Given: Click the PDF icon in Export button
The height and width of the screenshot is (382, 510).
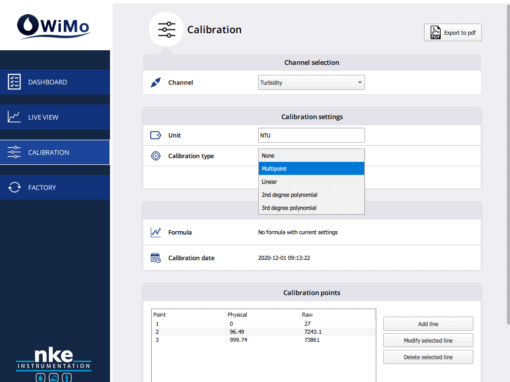Looking at the screenshot, I should pyautogui.click(x=435, y=32).
